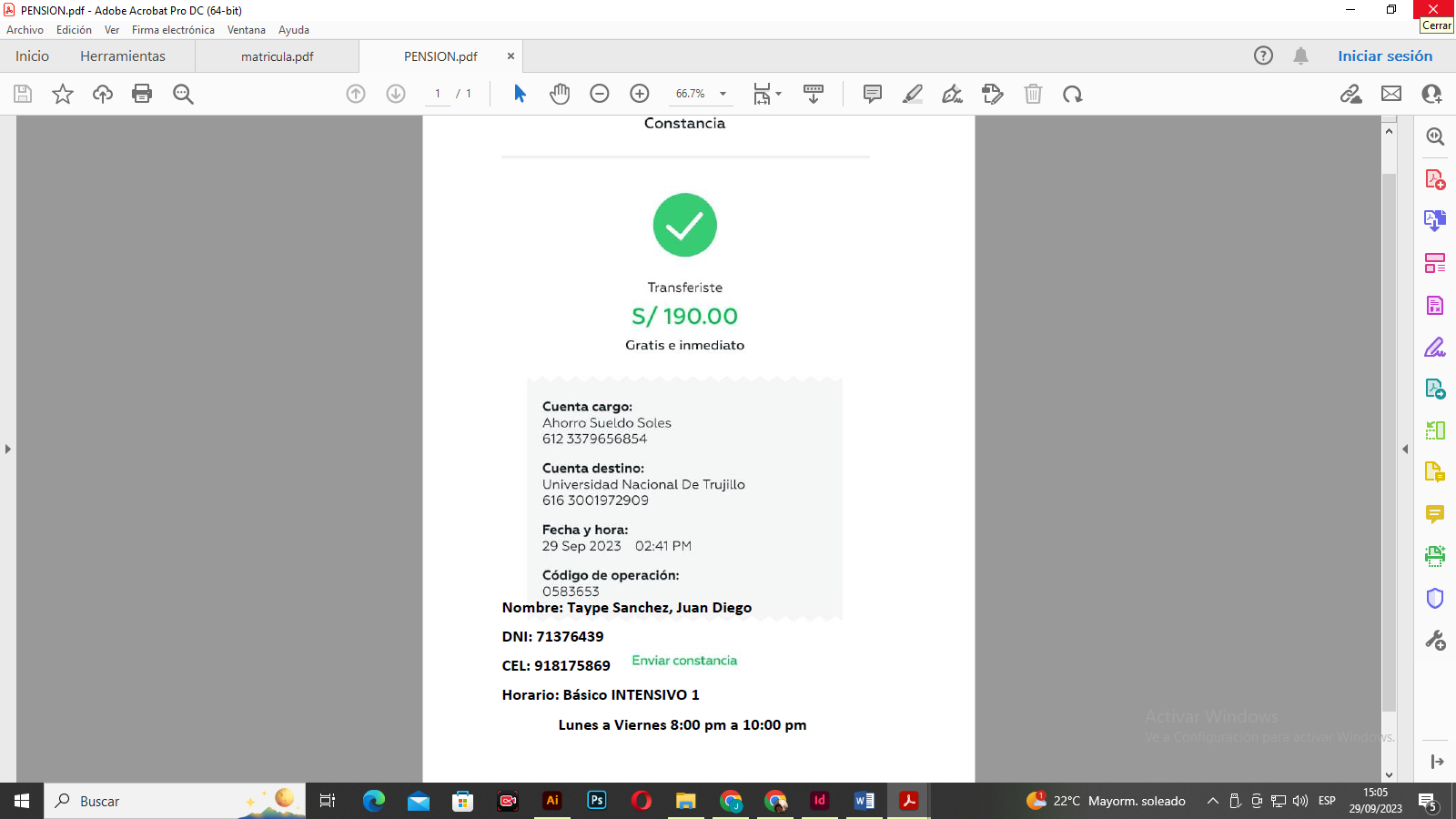The width and height of the screenshot is (1456, 819).
Task: Click the print file icon
Action: 142,94
